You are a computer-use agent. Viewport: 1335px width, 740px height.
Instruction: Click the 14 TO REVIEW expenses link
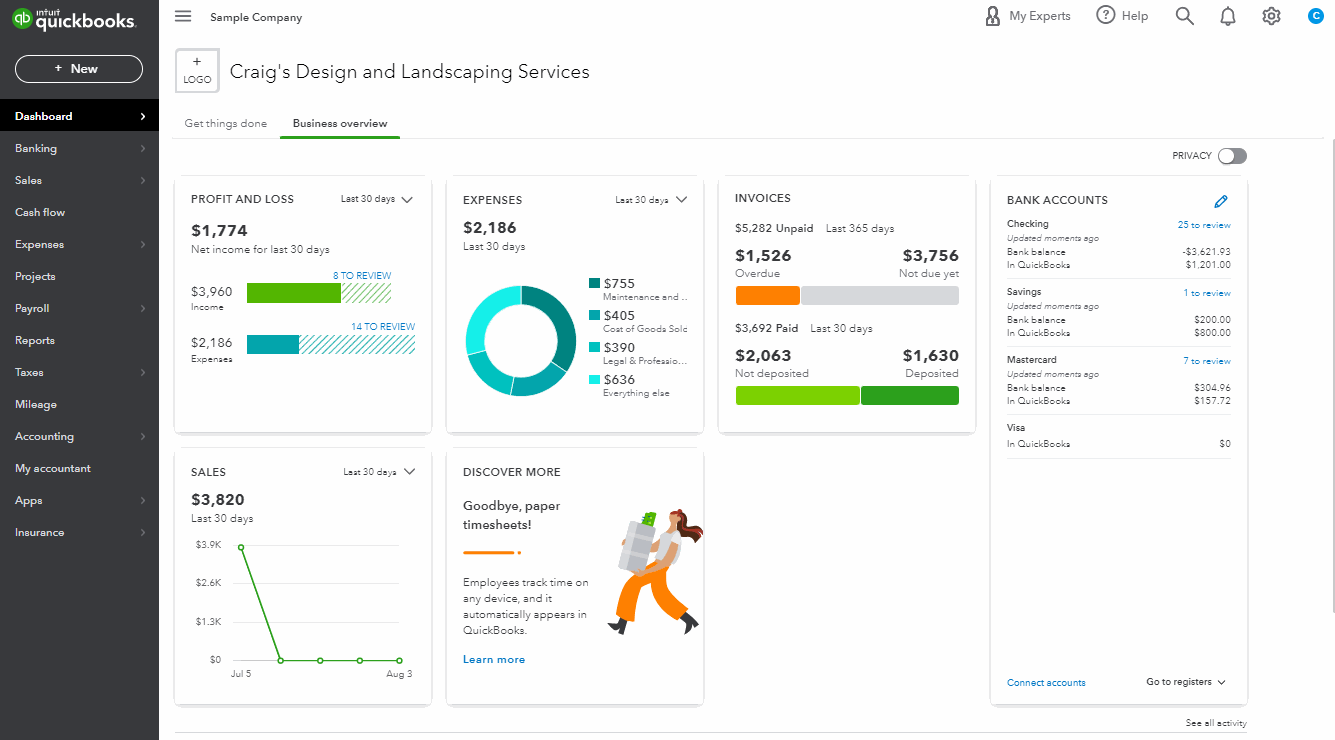click(x=383, y=327)
